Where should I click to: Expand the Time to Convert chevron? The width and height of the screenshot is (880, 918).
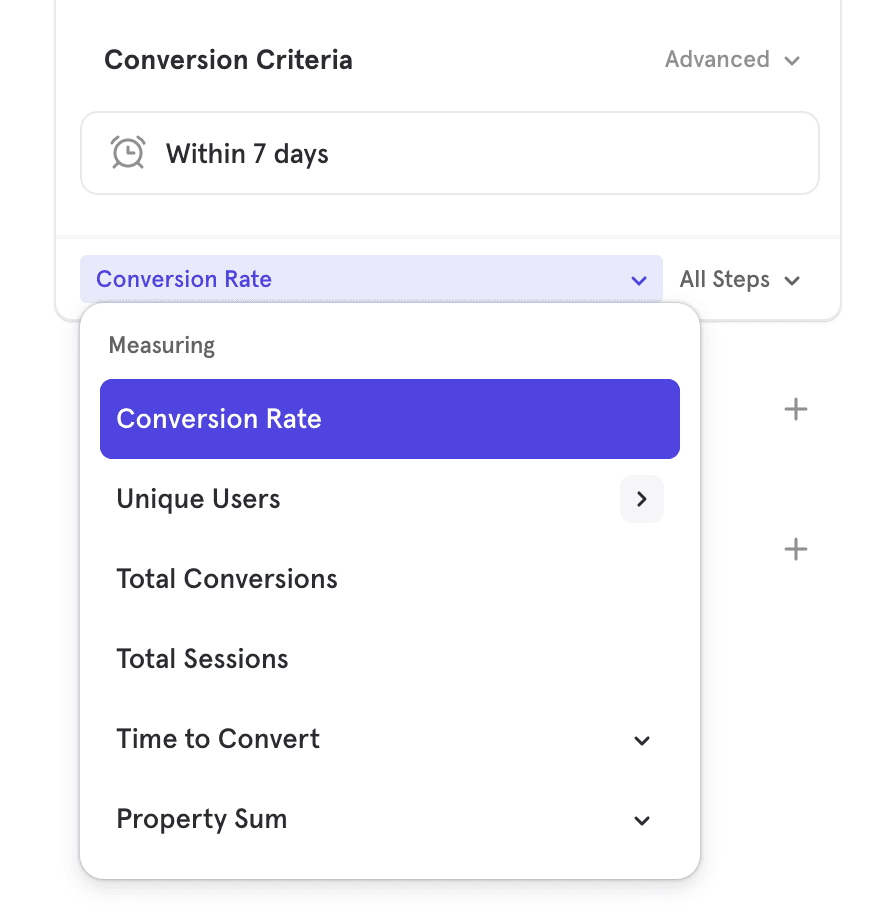point(642,740)
